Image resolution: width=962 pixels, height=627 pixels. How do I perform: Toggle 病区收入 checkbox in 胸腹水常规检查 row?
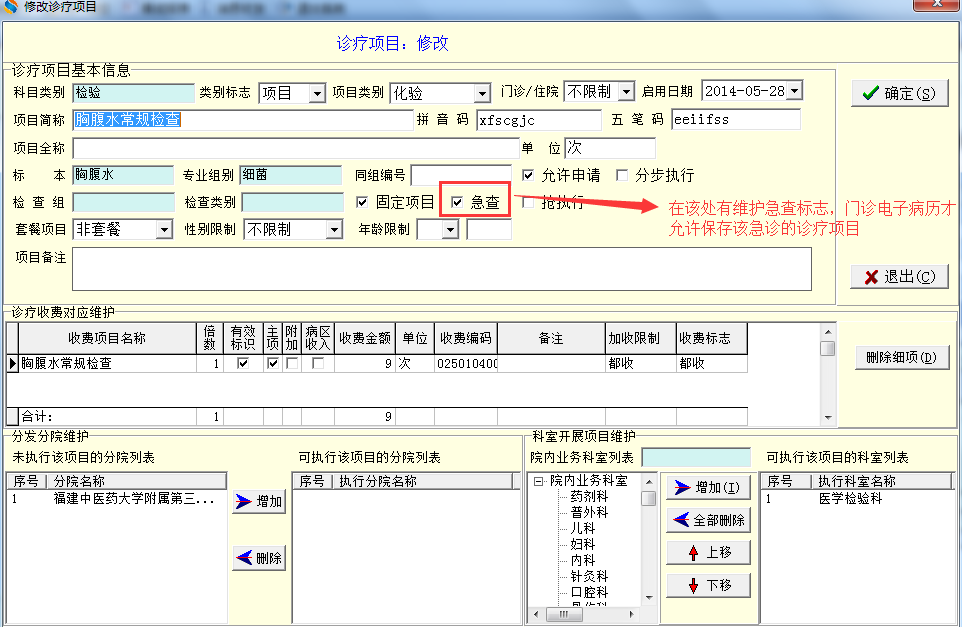point(318,363)
